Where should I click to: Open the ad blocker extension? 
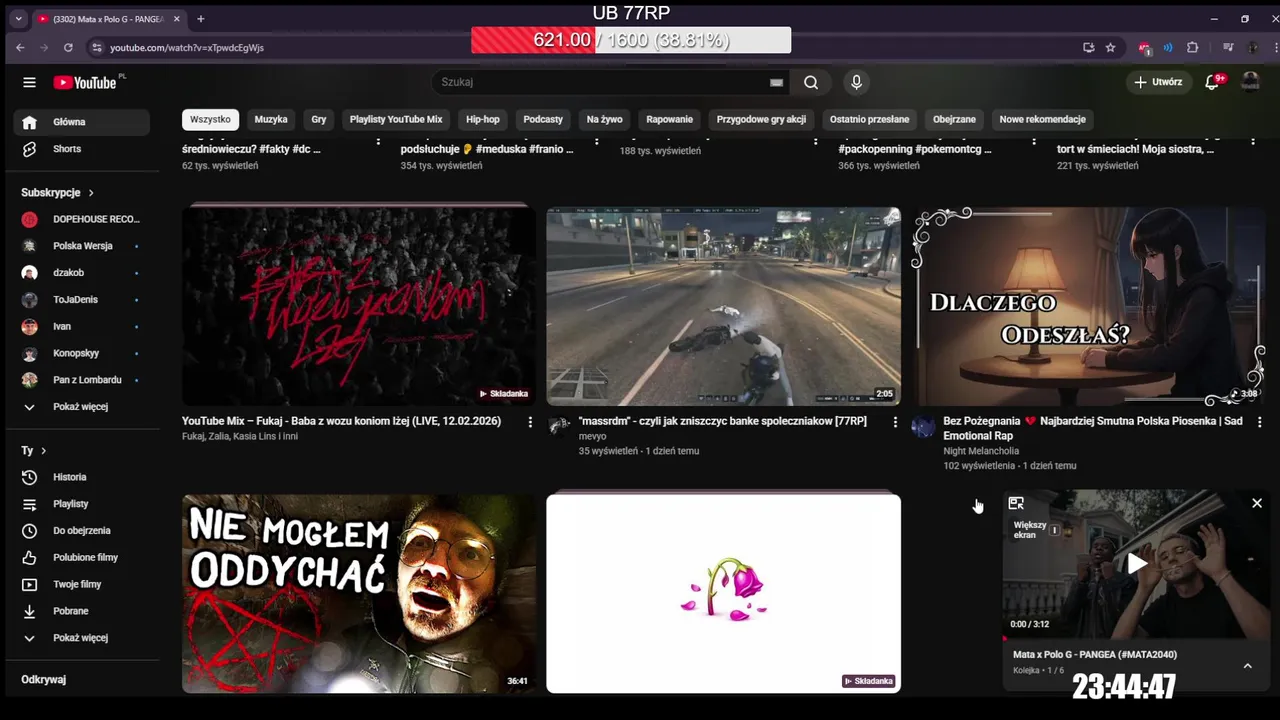pyautogui.click(x=1145, y=47)
